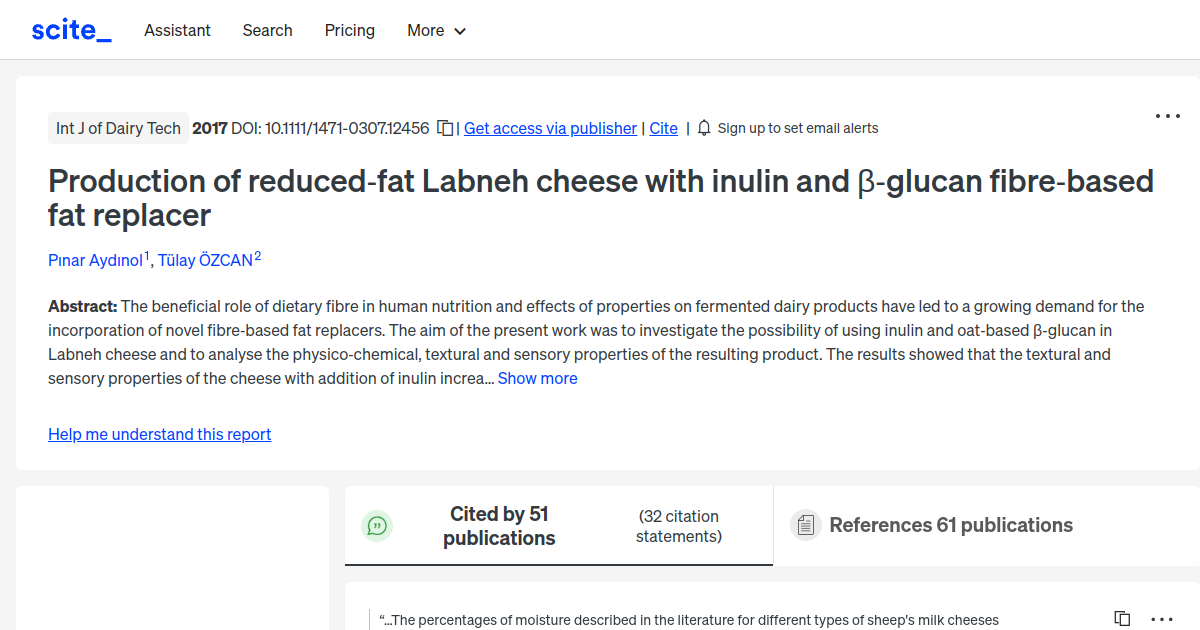Screen dimensions: 1200x630
Task: Switch to the References 61 publications tab
Action: [x=950, y=525]
